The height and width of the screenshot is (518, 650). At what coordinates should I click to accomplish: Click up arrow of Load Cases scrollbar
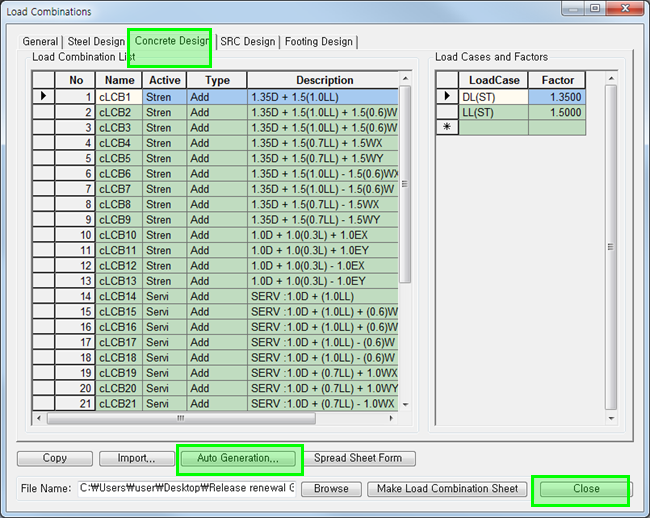(x=611, y=79)
